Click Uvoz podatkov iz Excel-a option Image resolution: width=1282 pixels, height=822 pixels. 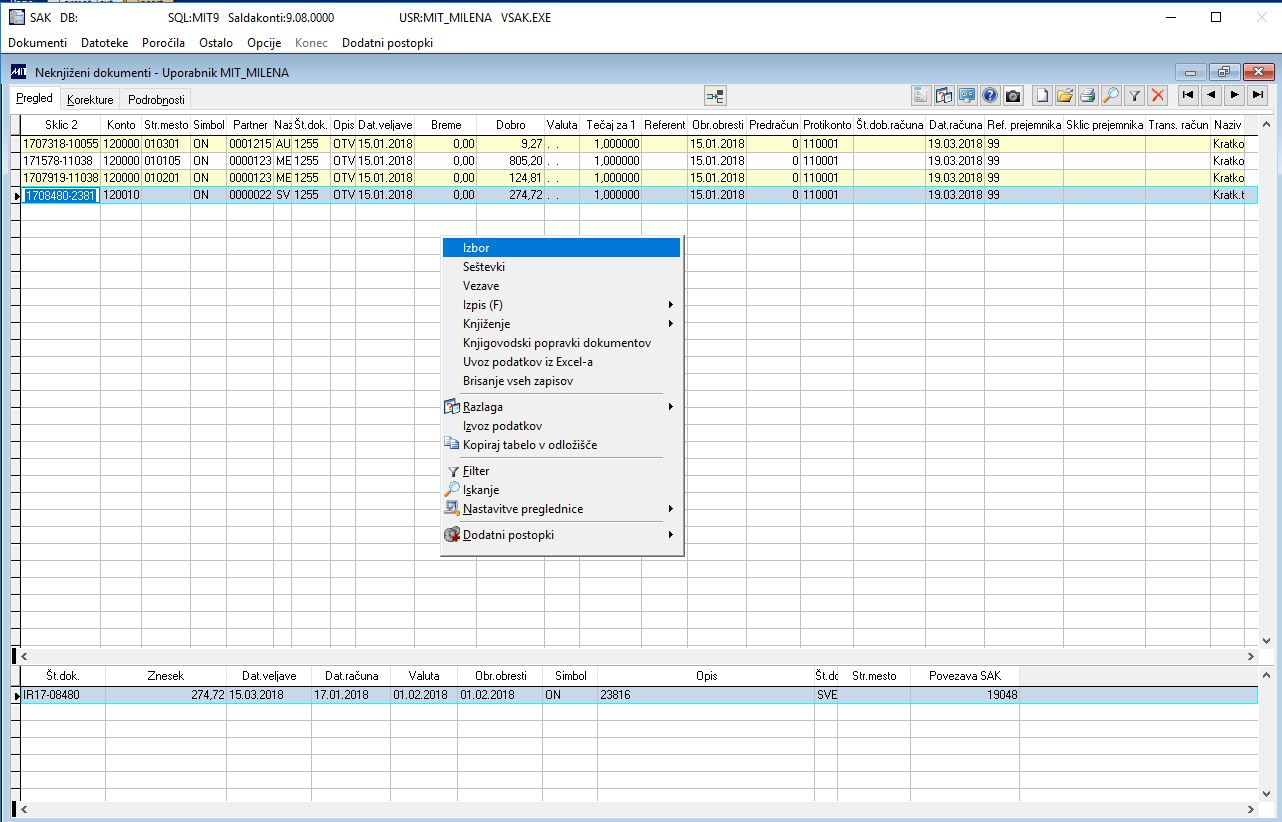click(x=528, y=362)
